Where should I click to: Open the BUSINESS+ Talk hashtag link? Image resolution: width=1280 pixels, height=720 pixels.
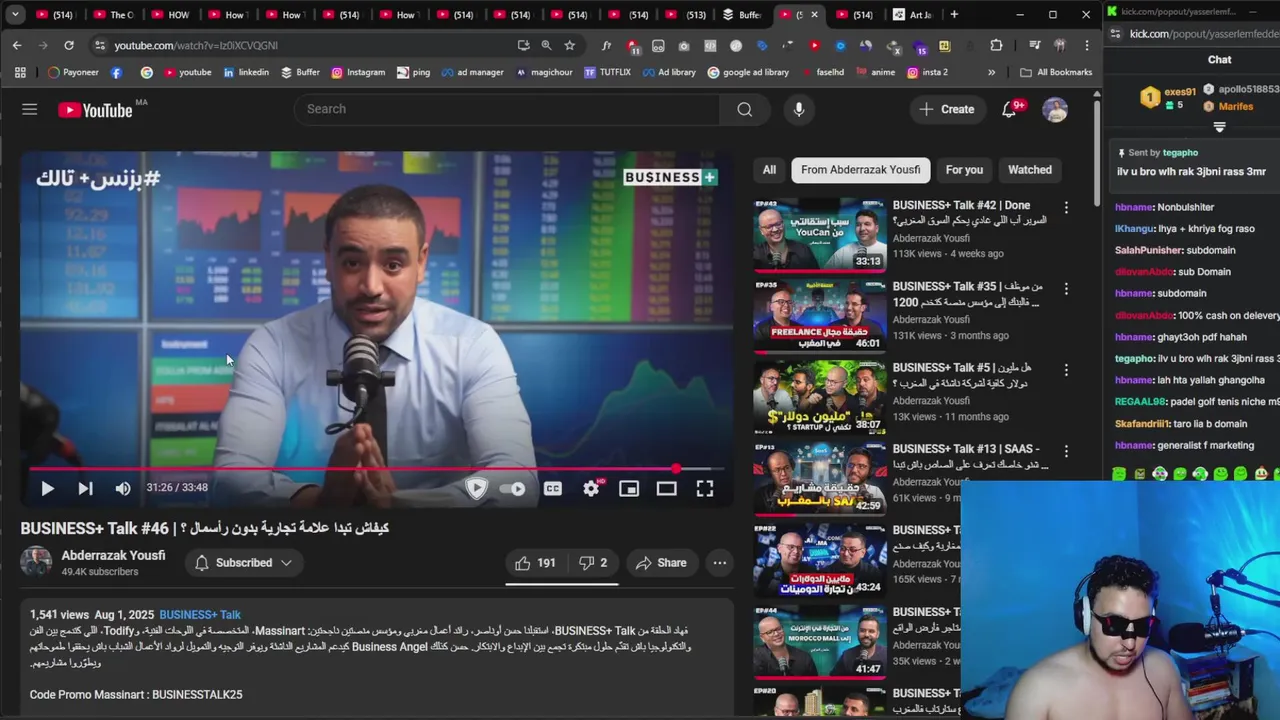(200, 615)
